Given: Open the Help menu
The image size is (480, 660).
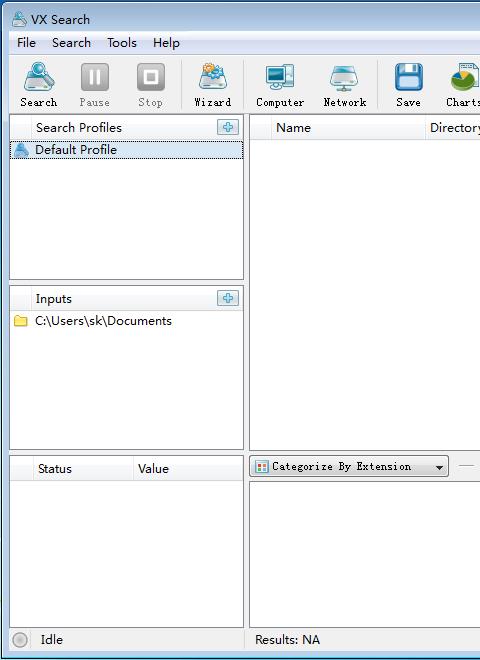Looking at the screenshot, I should pyautogui.click(x=166, y=43).
